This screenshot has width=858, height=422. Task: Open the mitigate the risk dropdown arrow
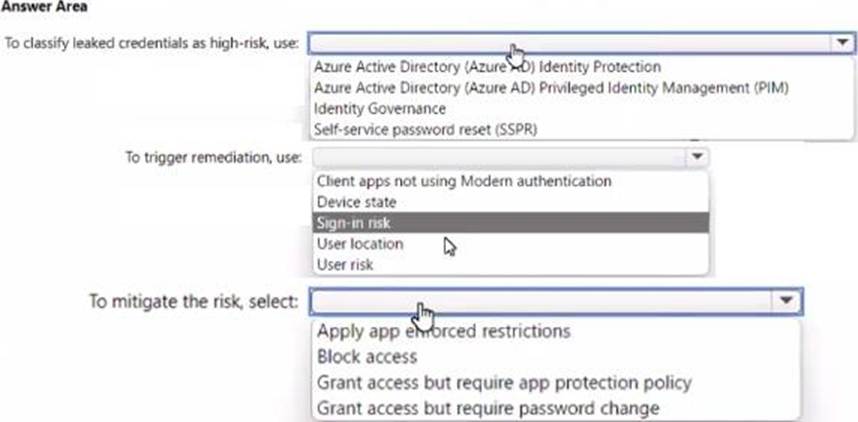pyautogui.click(x=786, y=300)
